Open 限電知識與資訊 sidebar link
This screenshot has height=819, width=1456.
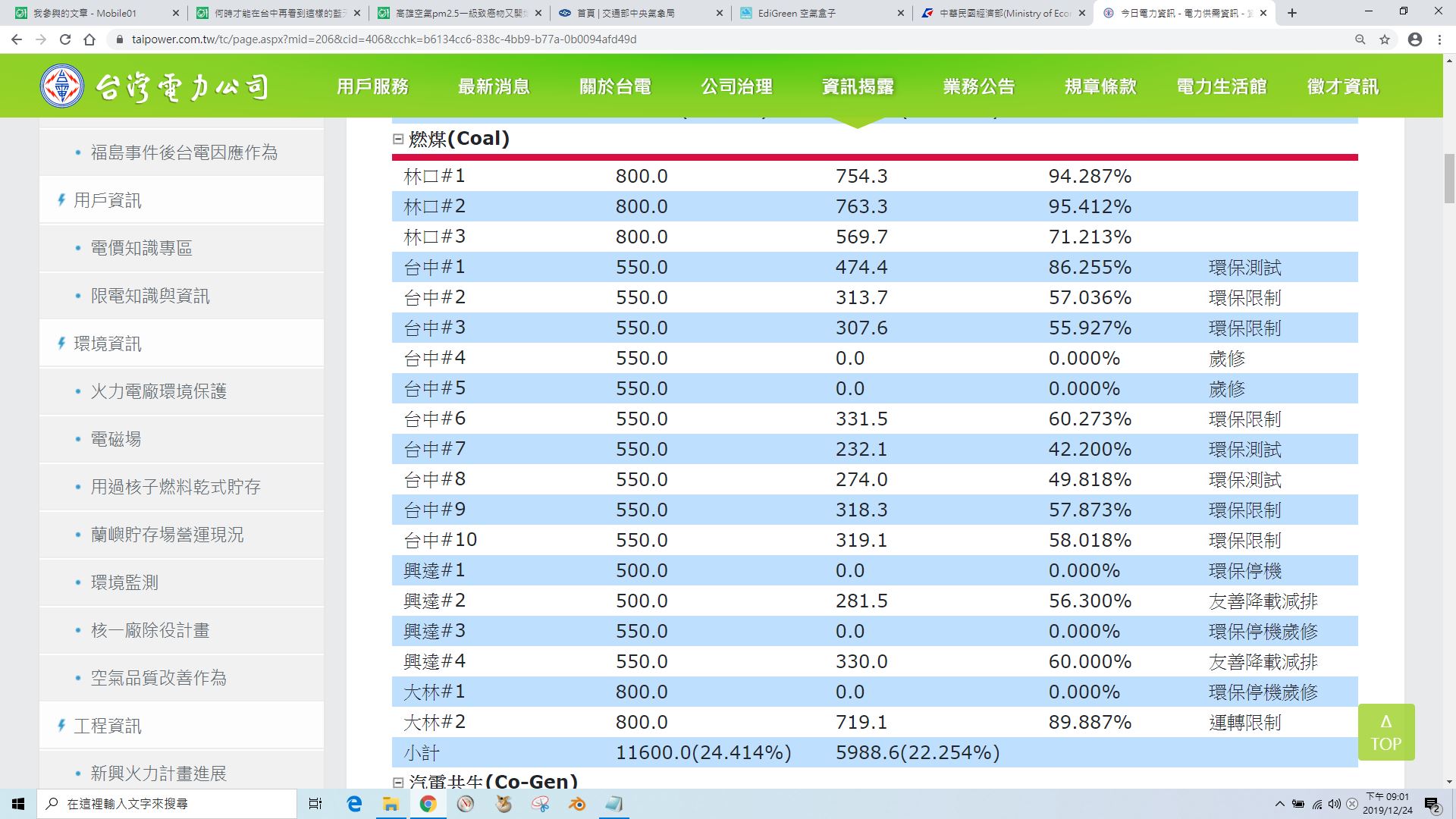pyautogui.click(x=150, y=296)
